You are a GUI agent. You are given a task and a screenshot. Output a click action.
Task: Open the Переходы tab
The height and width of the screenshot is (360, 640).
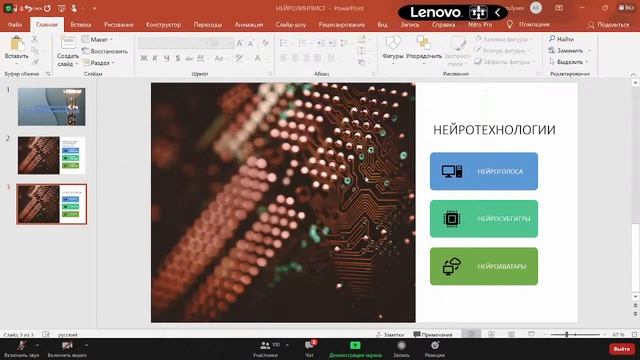tap(208, 24)
